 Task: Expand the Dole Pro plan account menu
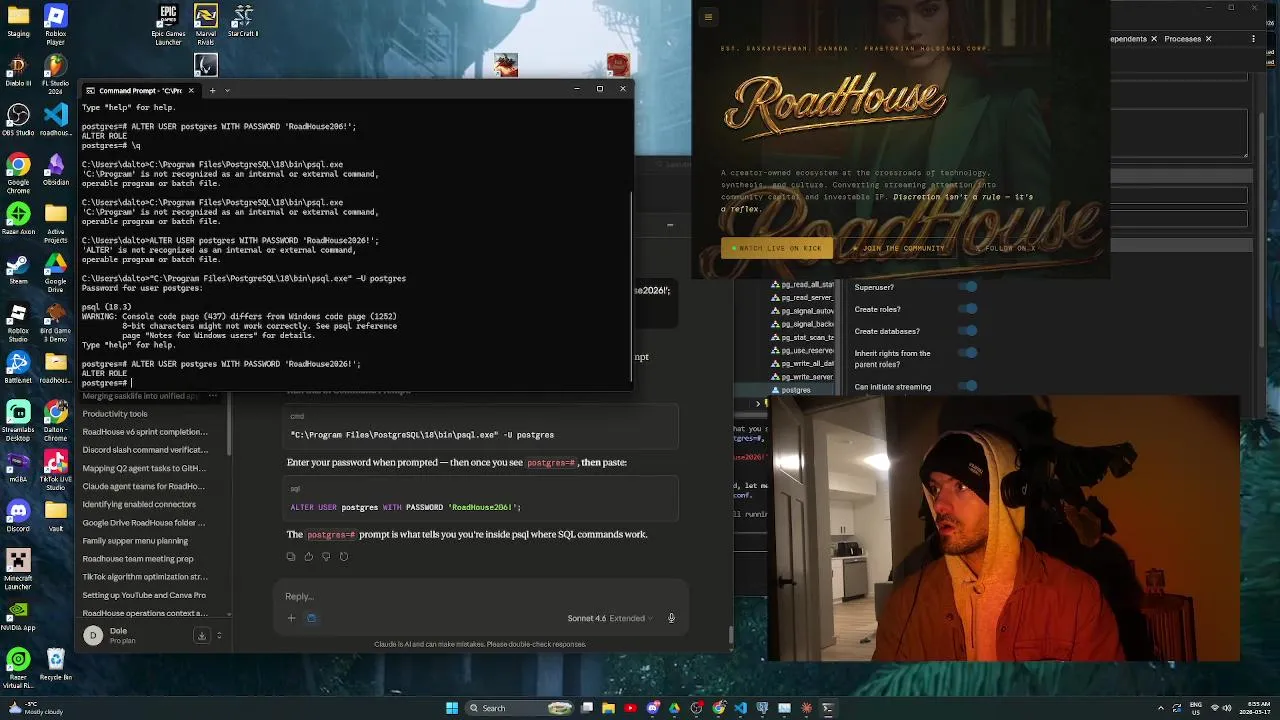click(x=219, y=635)
